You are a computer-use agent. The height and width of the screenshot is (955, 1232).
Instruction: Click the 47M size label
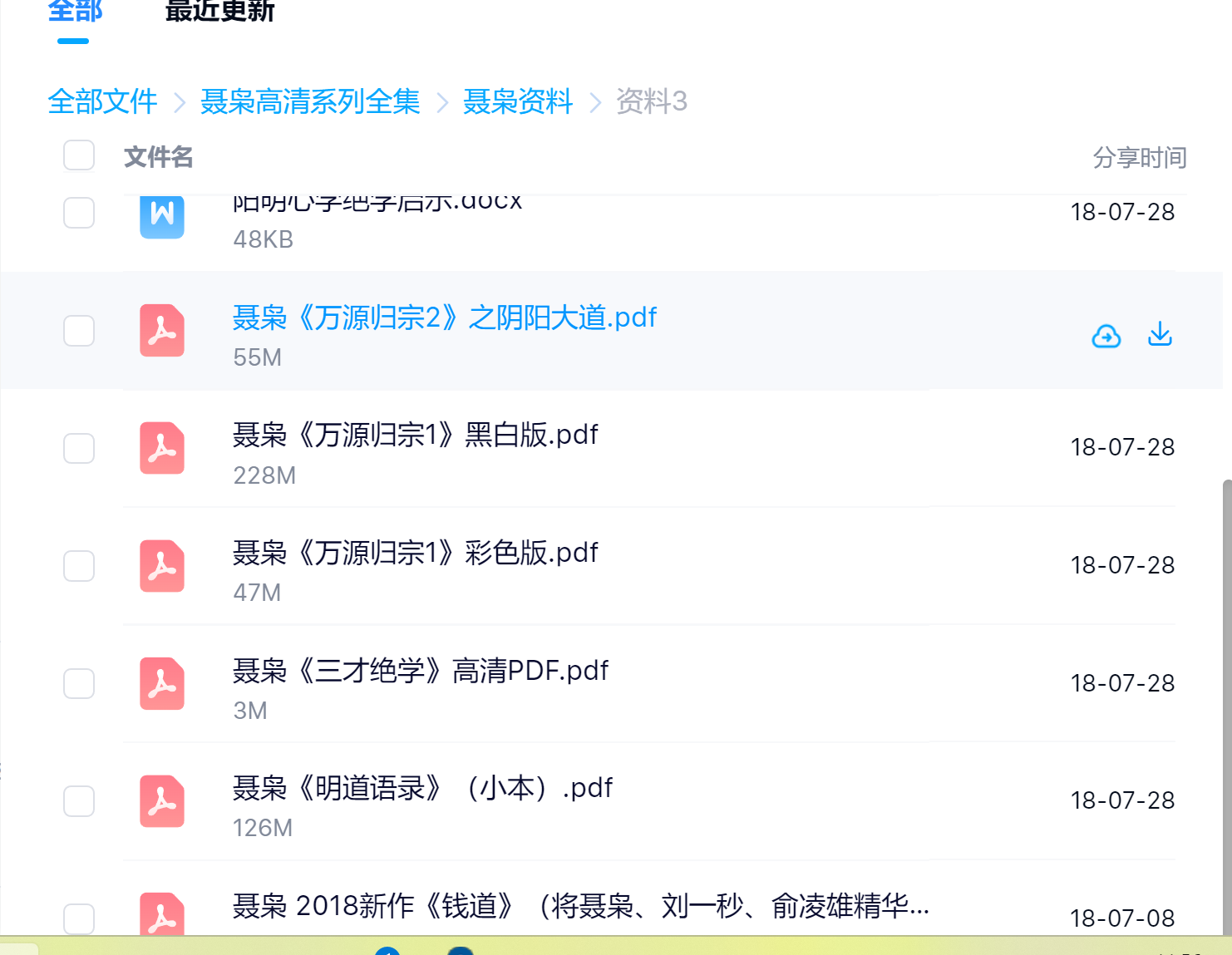[x=257, y=593]
